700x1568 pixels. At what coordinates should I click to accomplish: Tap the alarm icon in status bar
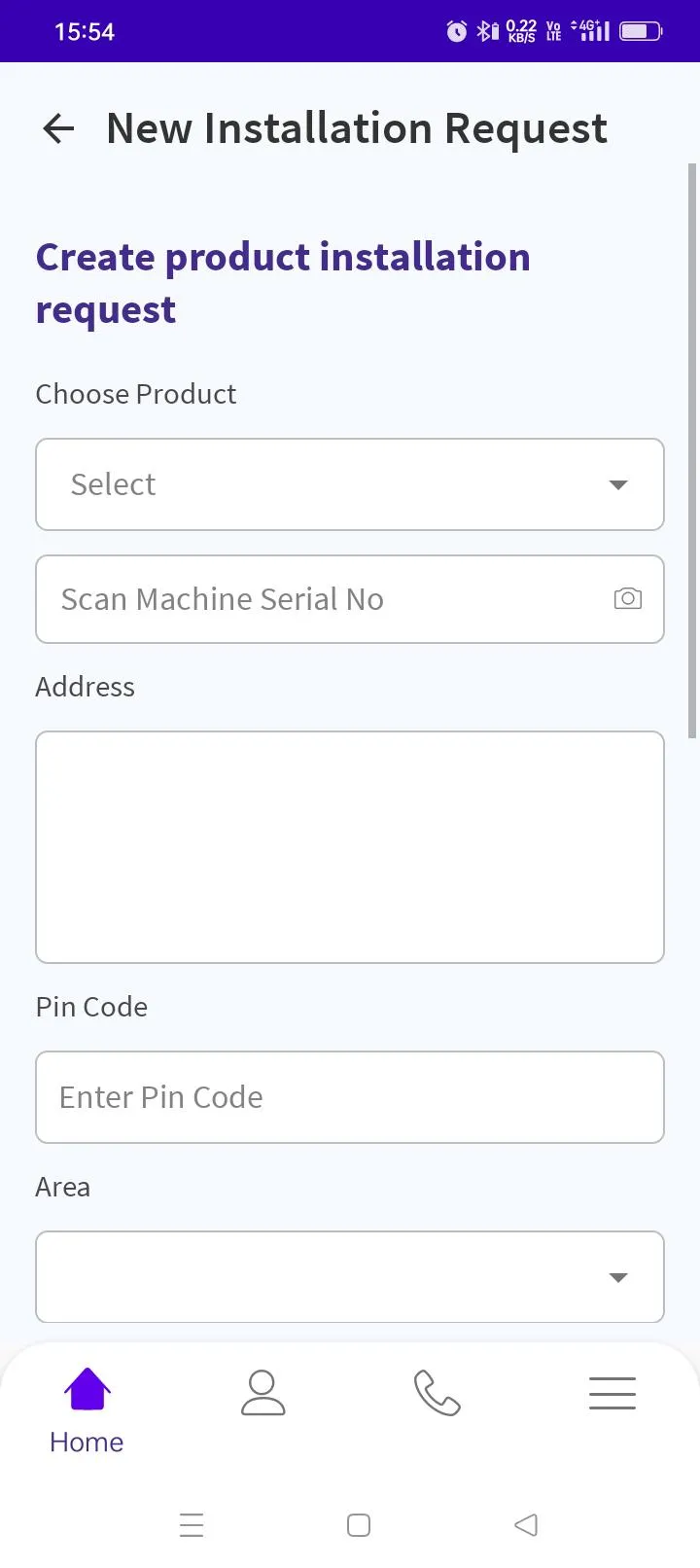pyautogui.click(x=456, y=31)
